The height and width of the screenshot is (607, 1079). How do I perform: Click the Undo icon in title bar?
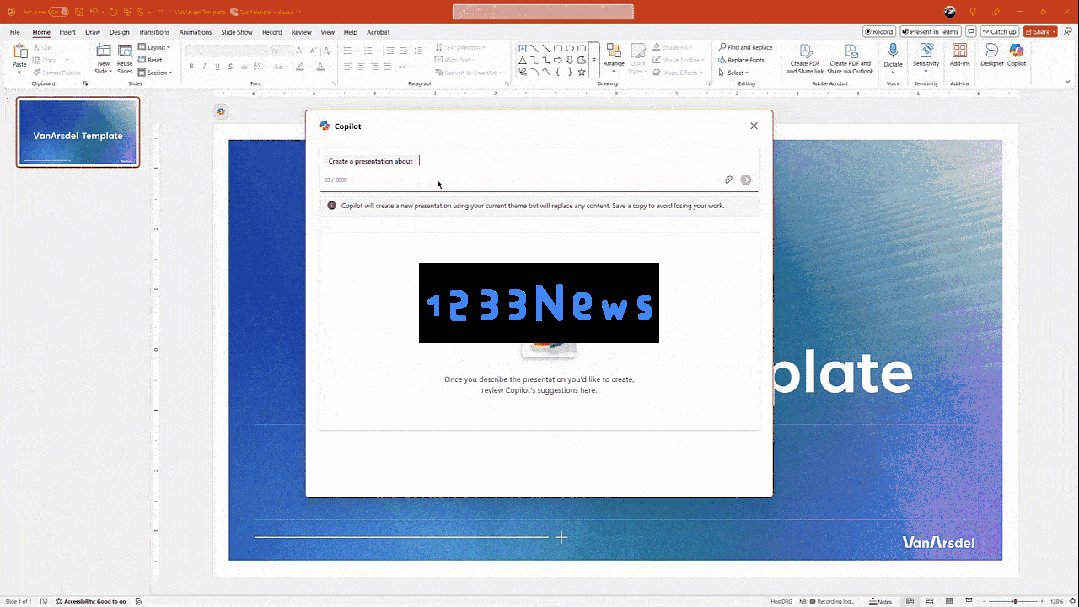(94, 12)
